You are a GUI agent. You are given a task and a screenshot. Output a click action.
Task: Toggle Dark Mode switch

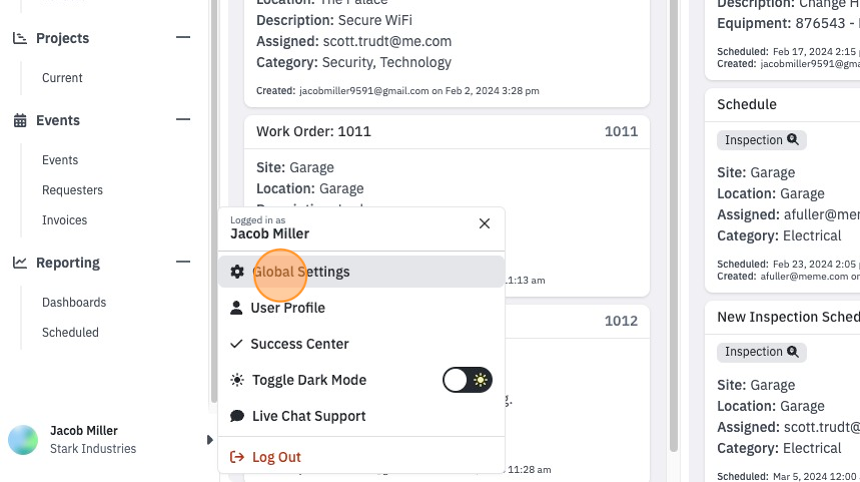pos(467,380)
